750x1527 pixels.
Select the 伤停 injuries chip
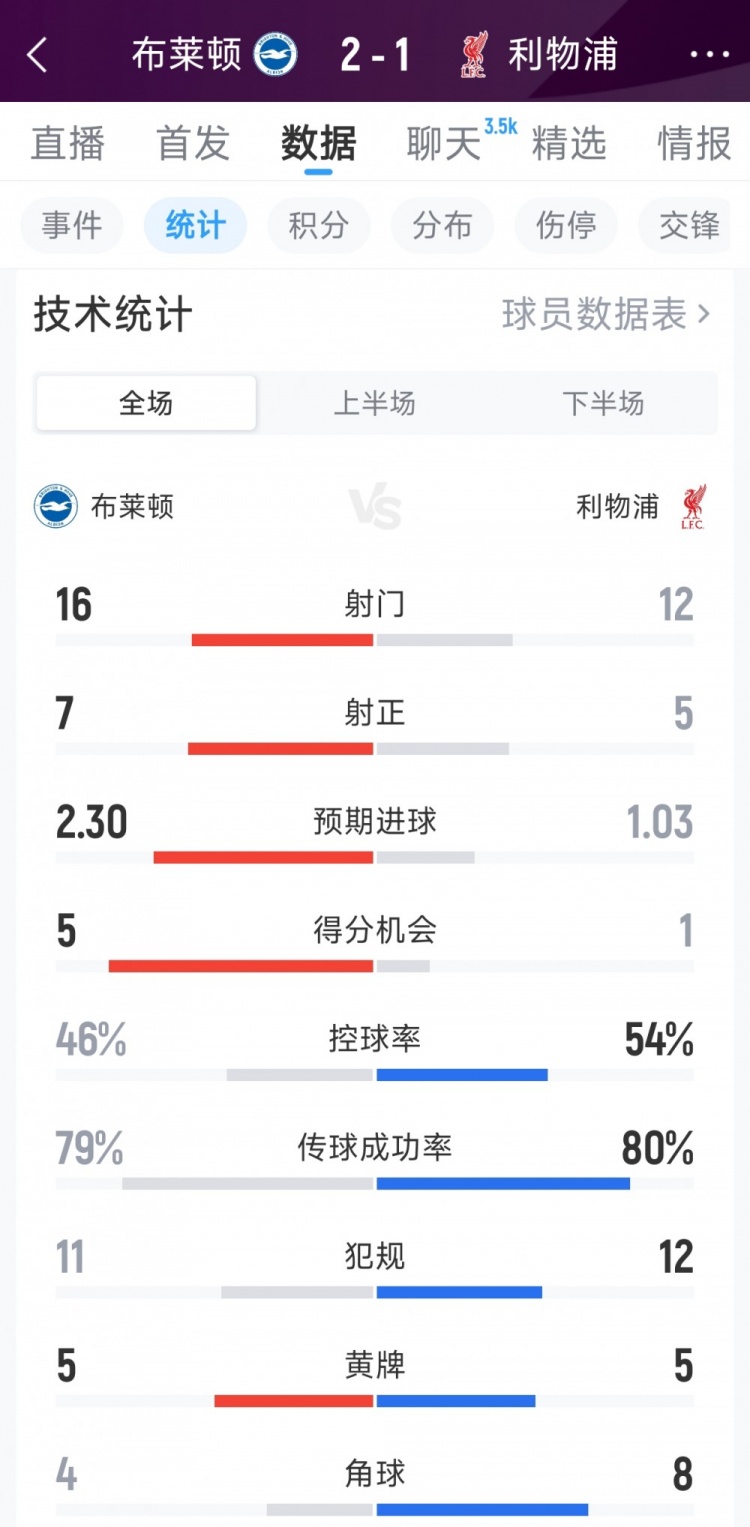[x=566, y=226]
